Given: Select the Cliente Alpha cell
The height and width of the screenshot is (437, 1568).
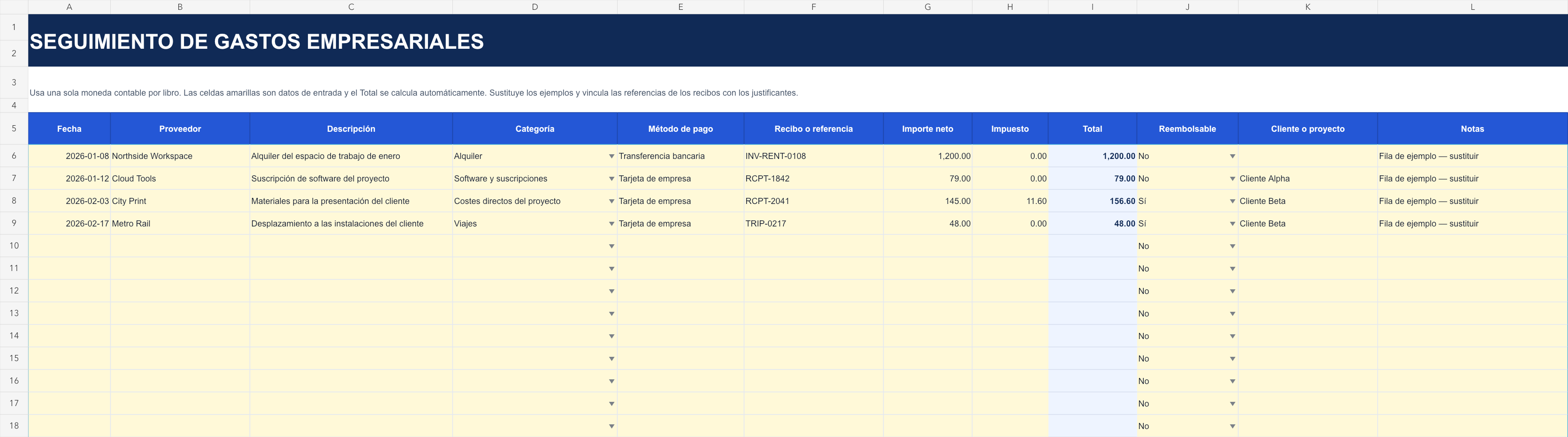Looking at the screenshot, I should point(1308,179).
